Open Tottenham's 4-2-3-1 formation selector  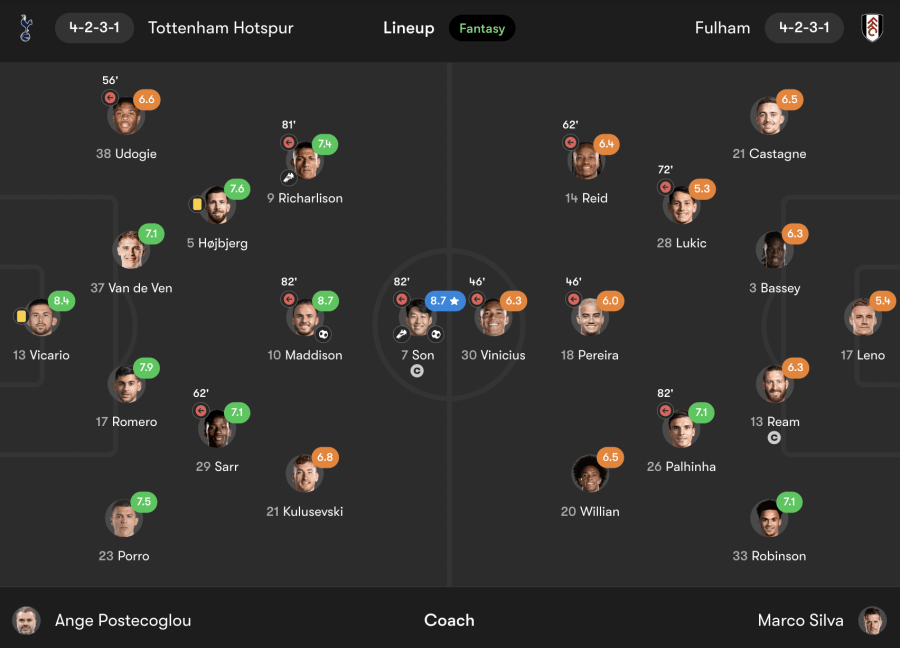[x=95, y=28]
